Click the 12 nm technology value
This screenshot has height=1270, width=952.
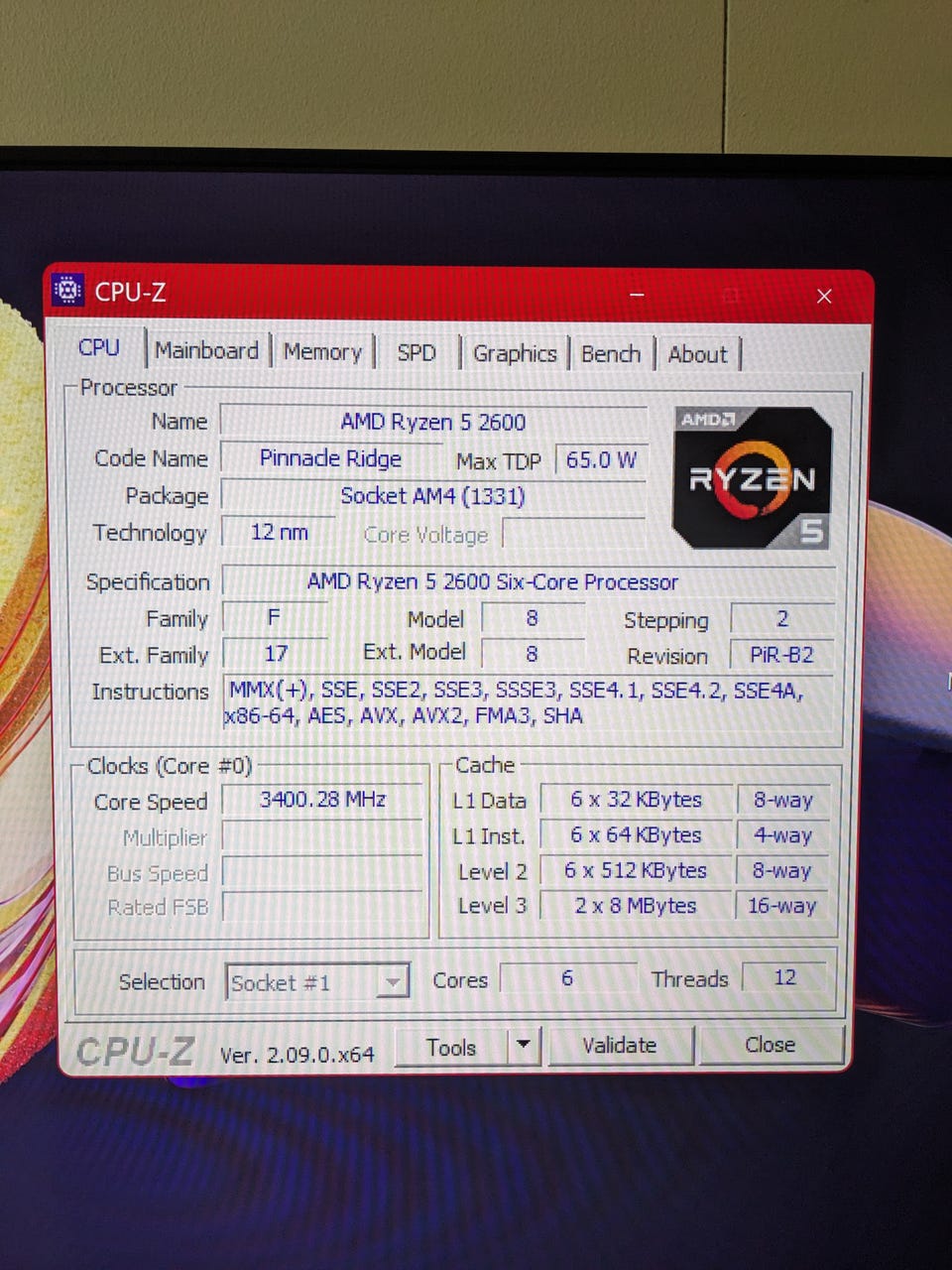279,533
